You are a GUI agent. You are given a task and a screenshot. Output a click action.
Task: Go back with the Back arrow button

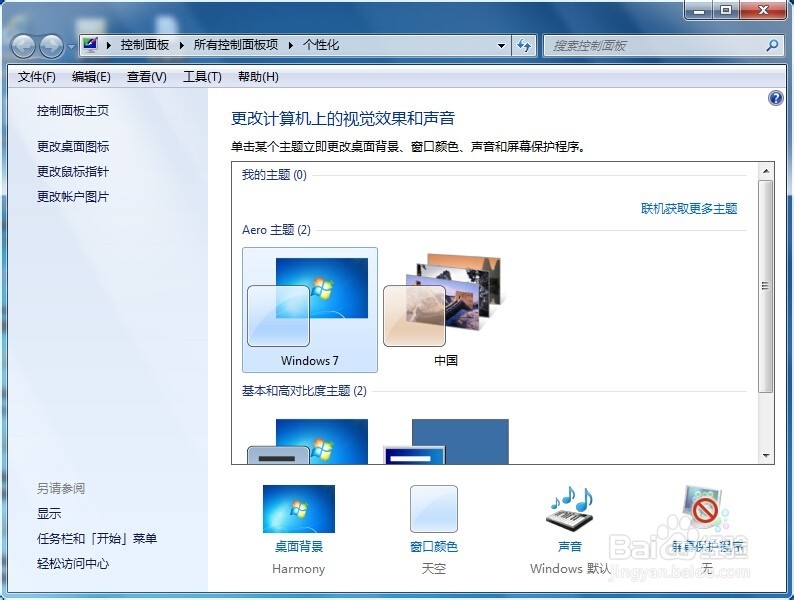click(23, 47)
